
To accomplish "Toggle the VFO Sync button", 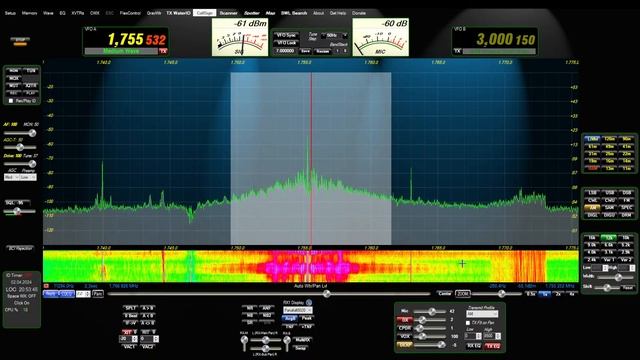I will [286, 36].
